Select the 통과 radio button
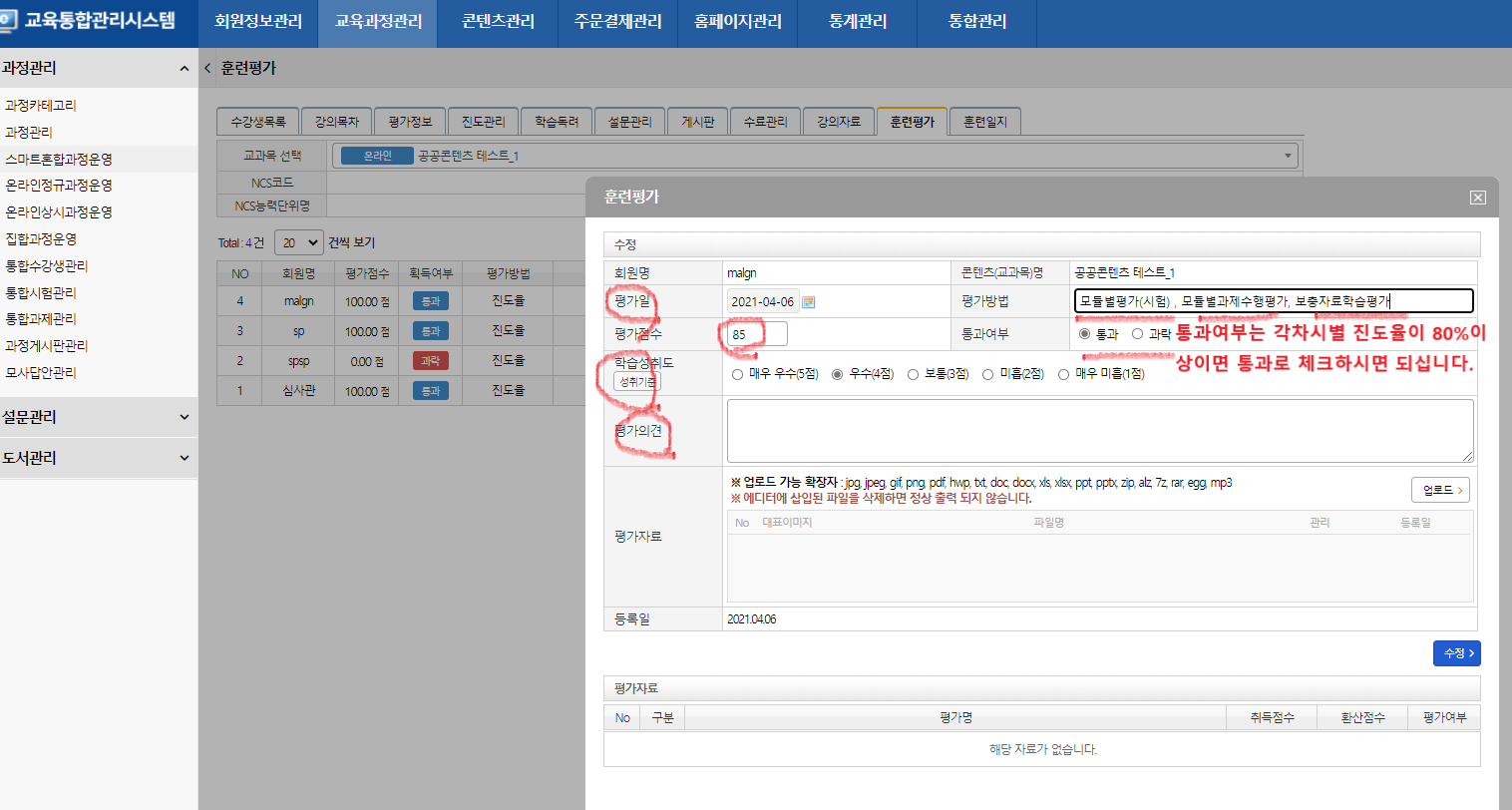The height and width of the screenshot is (810, 1512). (x=1084, y=334)
